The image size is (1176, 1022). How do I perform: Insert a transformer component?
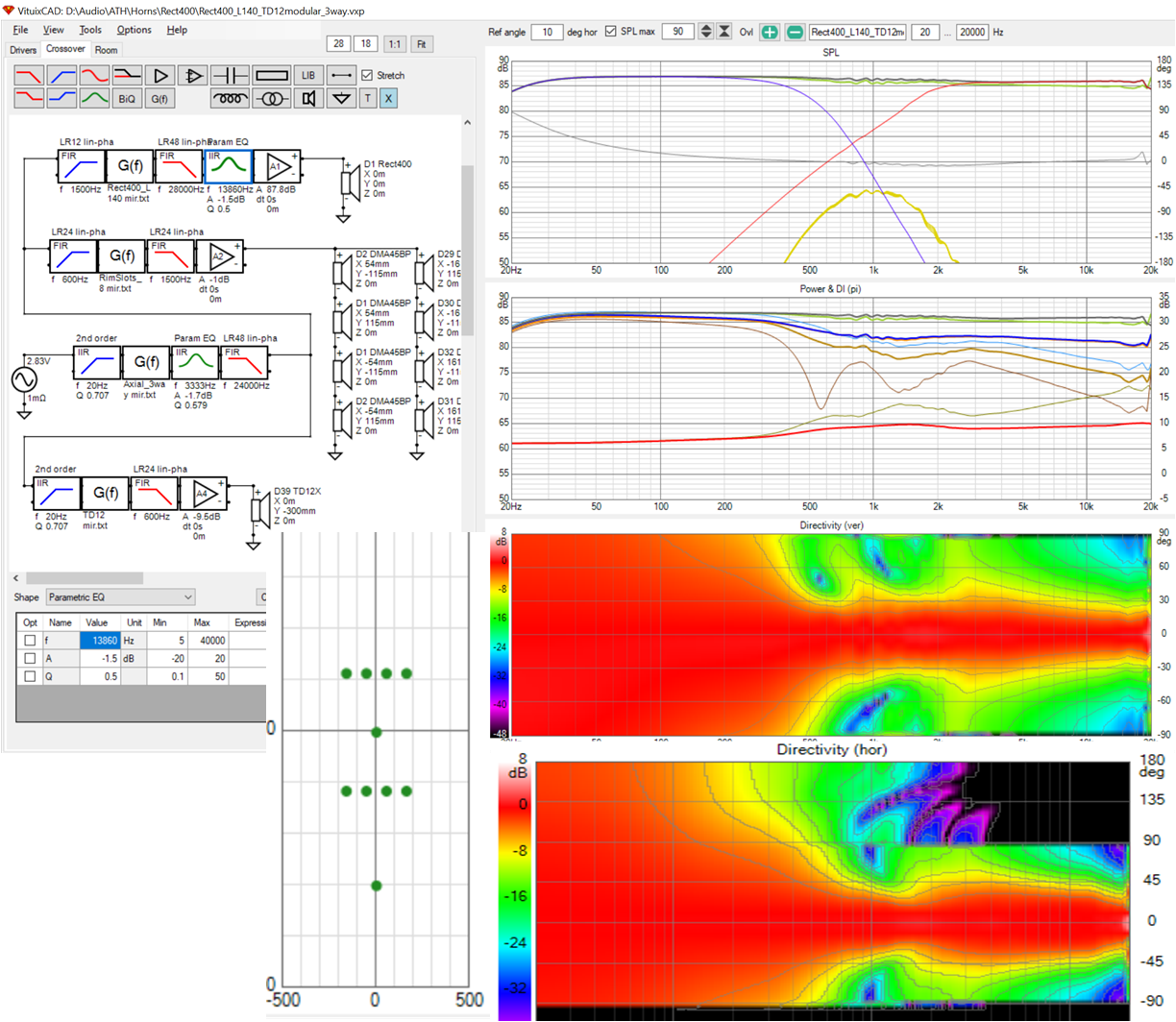click(x=272, y=98)
